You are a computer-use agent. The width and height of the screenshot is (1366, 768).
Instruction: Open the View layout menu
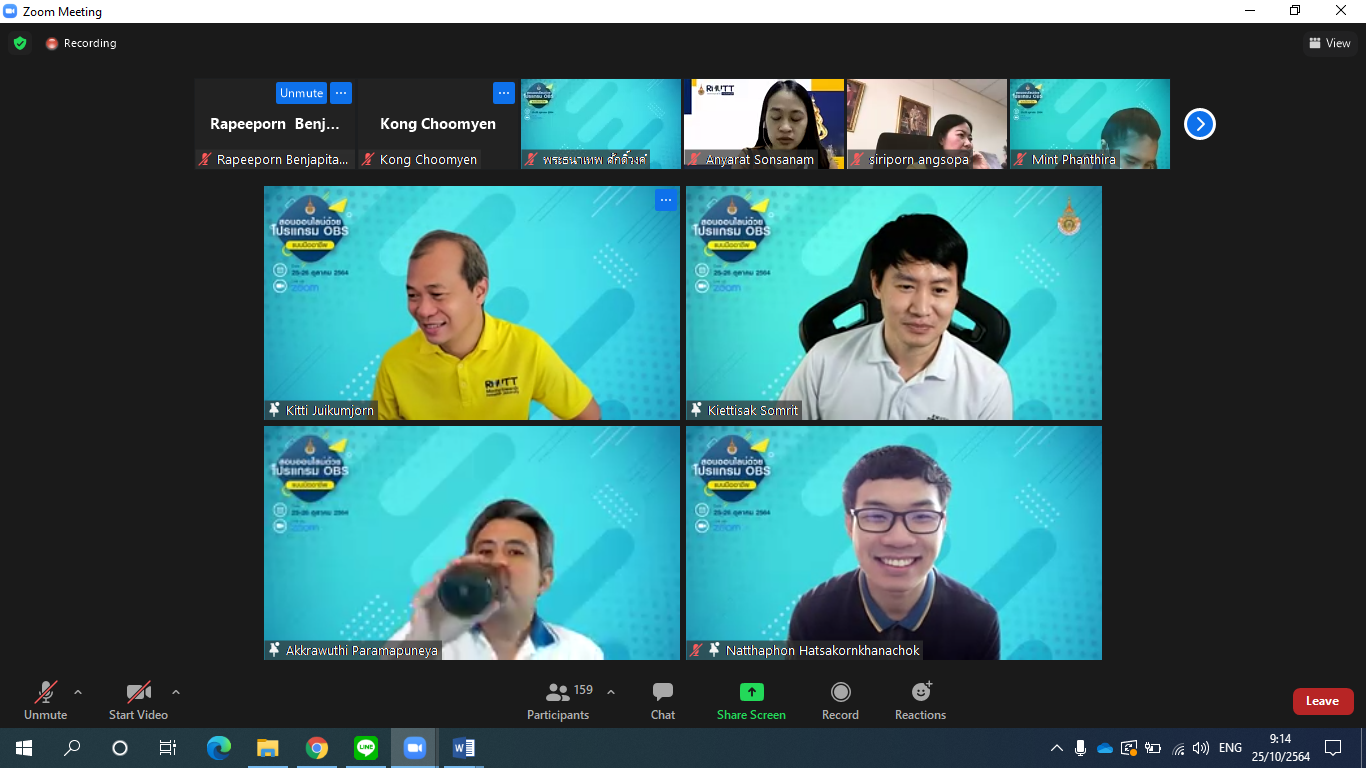pyautogui.click(x=1330, y=43)
